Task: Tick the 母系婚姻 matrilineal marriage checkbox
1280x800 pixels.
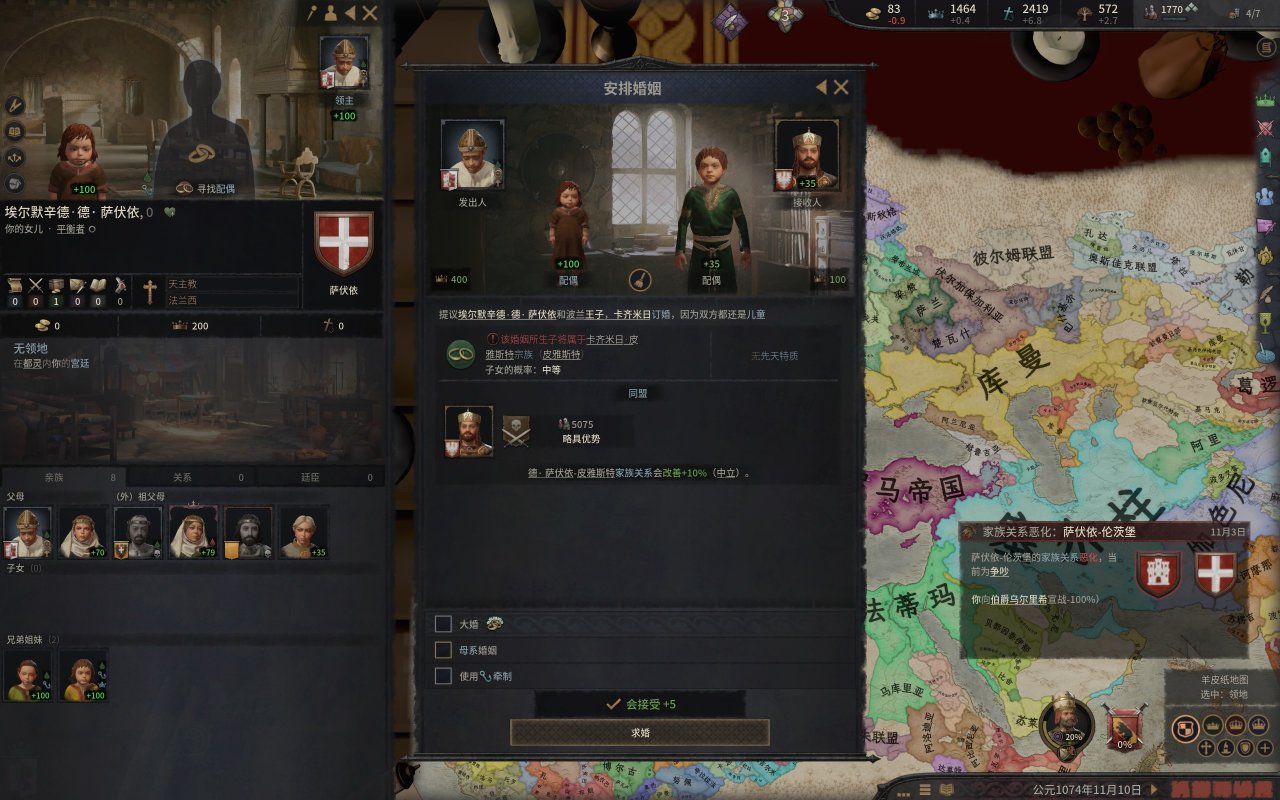Action: point(443,650)
